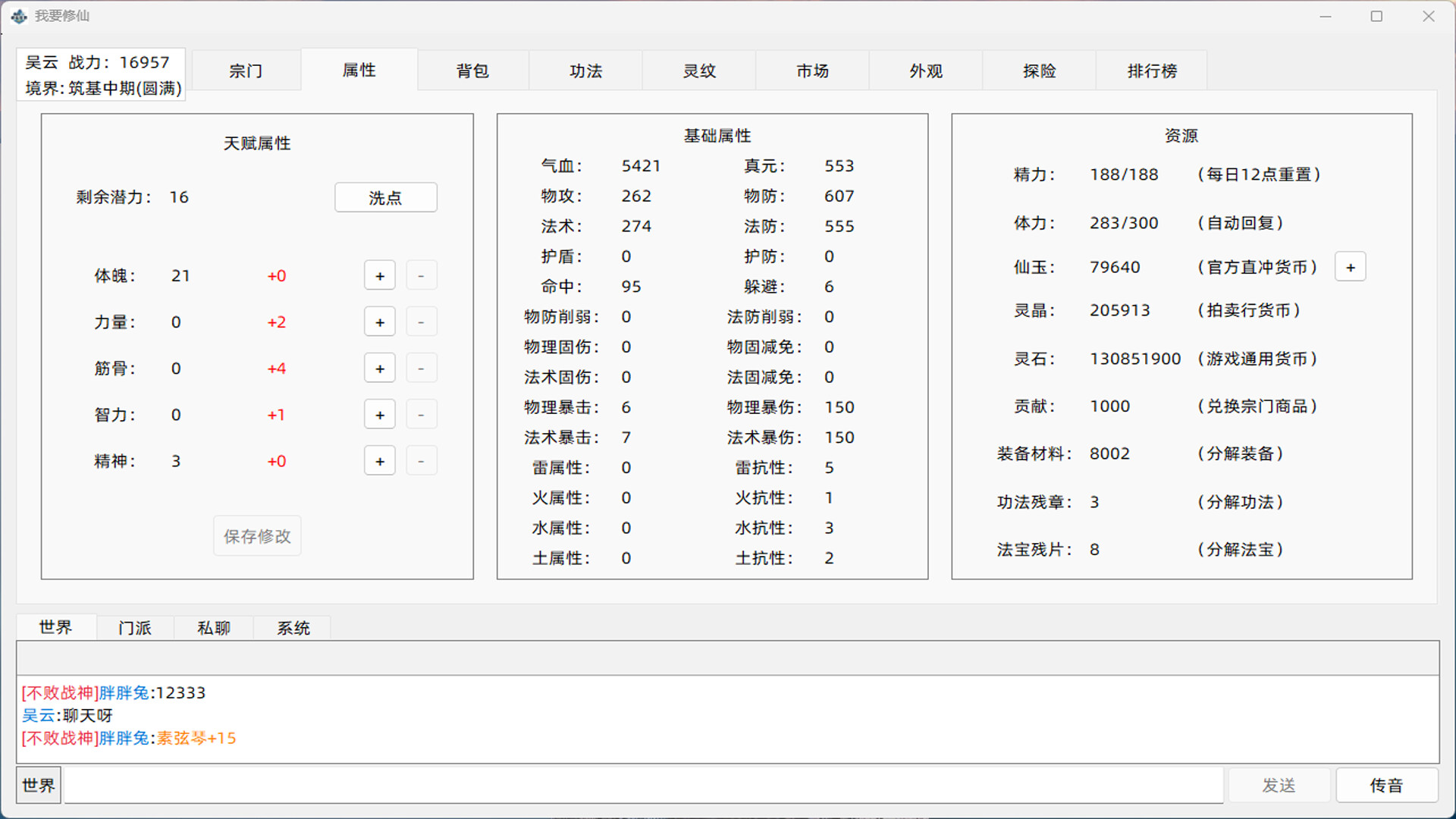Click the plus button next to 仙玉
The width and height of the screenshot is (1456, 819).
pyautogui.click(x=1351, y=266)
